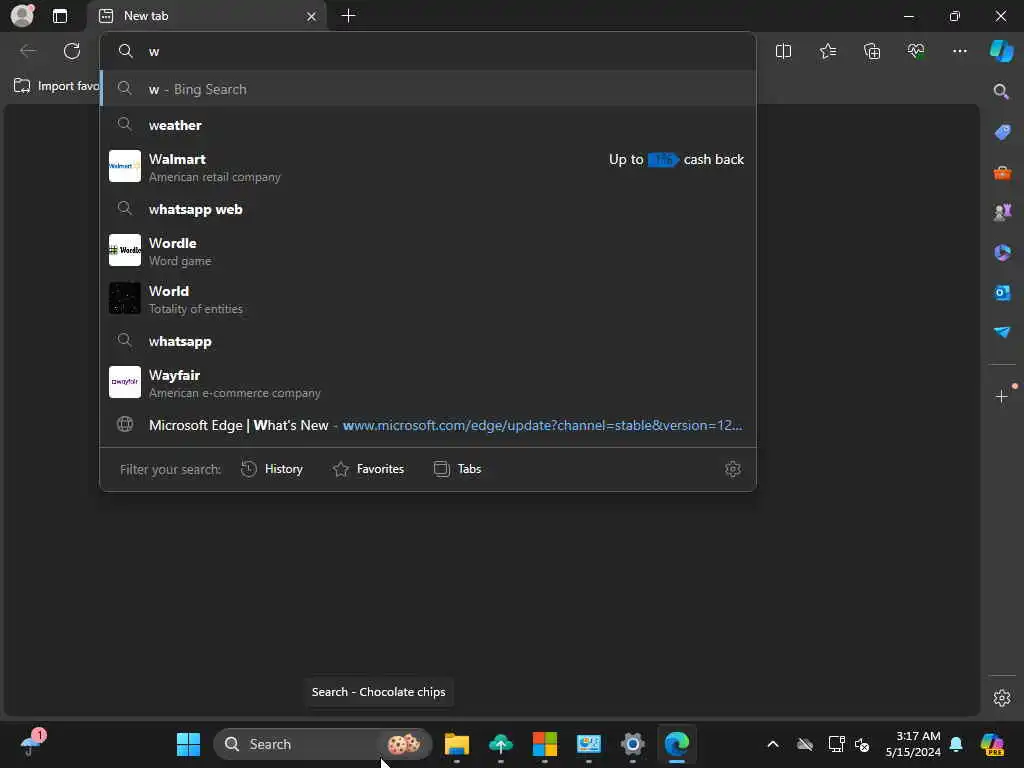The image size is (1024, 768).
Task: Select 'whatsapp web' suggestion
Action: coord(428,209)
